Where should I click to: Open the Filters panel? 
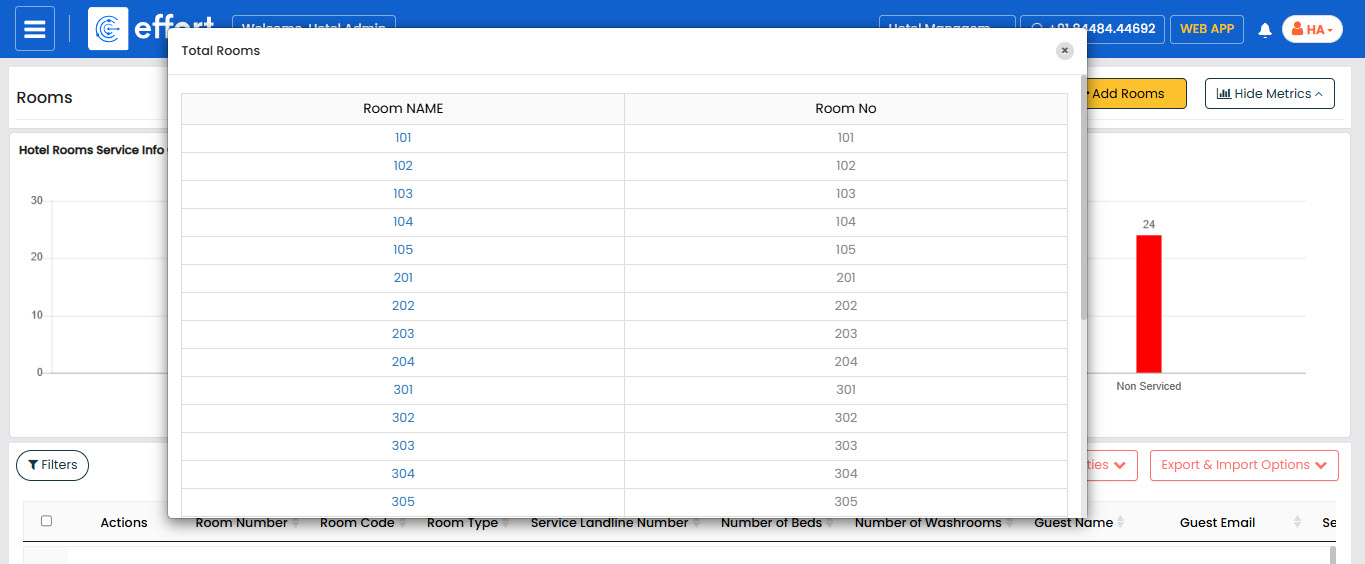[x=52, y=465]
